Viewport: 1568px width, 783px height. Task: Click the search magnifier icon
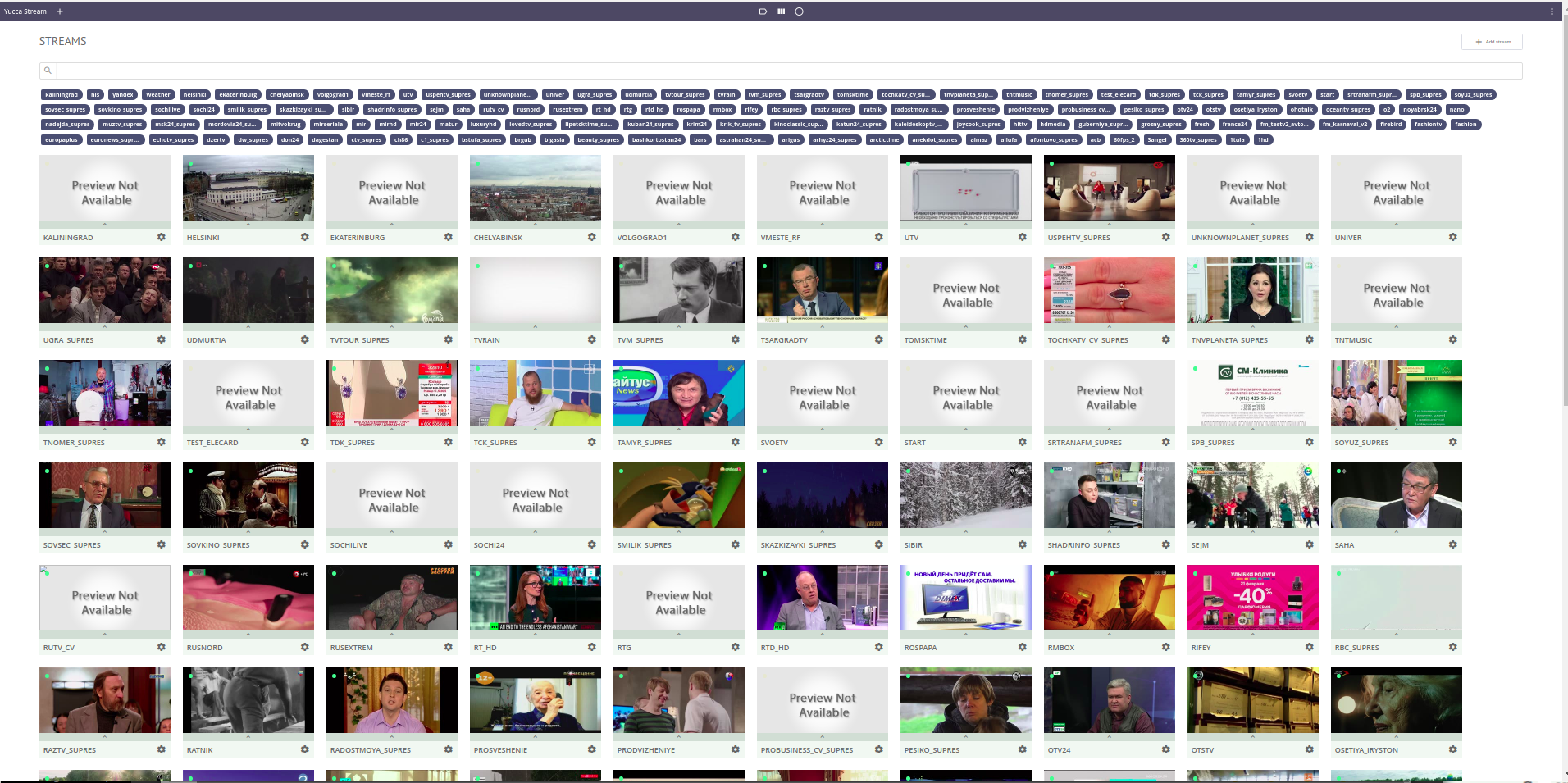[x=48, y=71]
